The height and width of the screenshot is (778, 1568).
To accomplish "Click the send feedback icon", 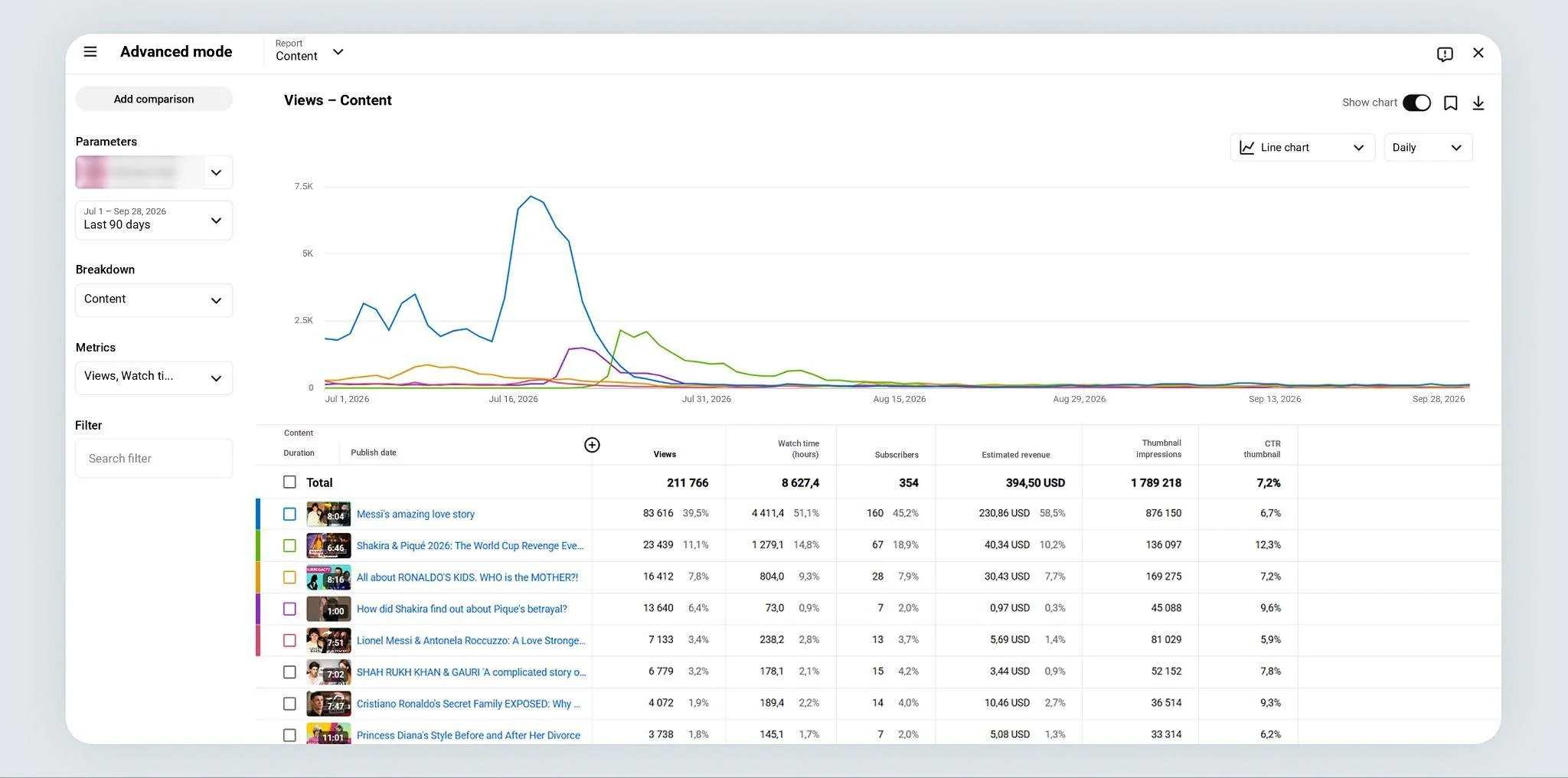I will pyautogui.click(x=1445, y=54).
